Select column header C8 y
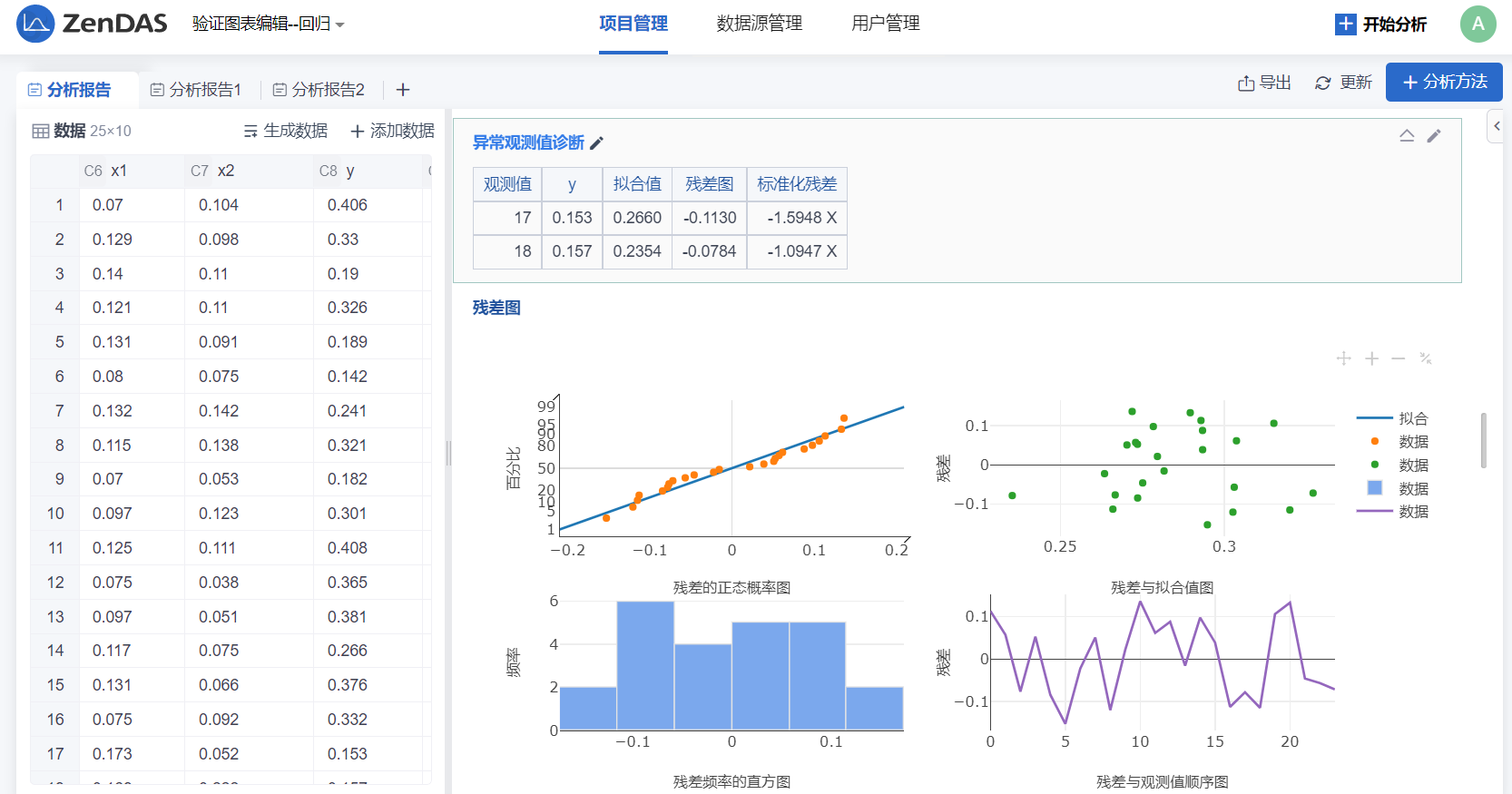 (368, 171)
